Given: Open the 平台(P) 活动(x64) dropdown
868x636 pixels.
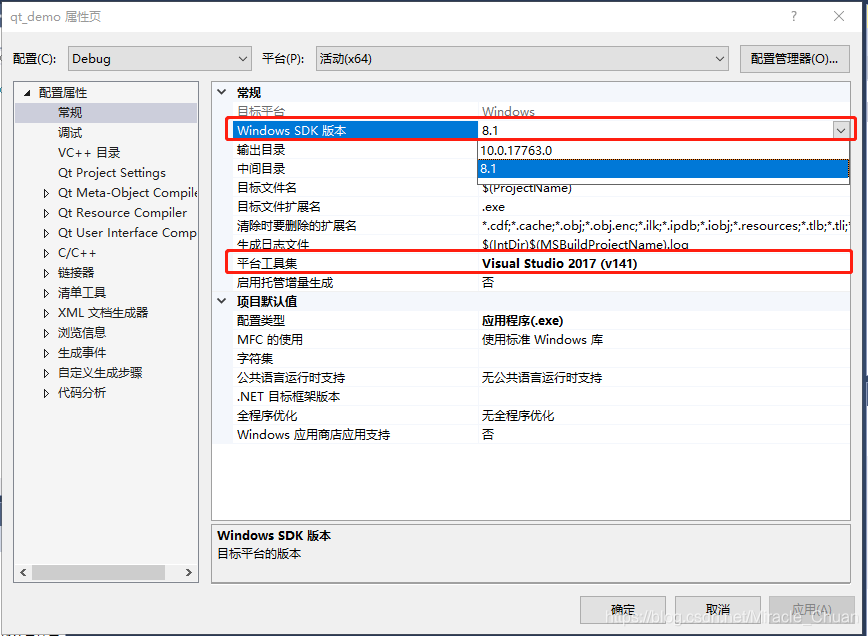Looking at the screenshot, I should point(522,59).
